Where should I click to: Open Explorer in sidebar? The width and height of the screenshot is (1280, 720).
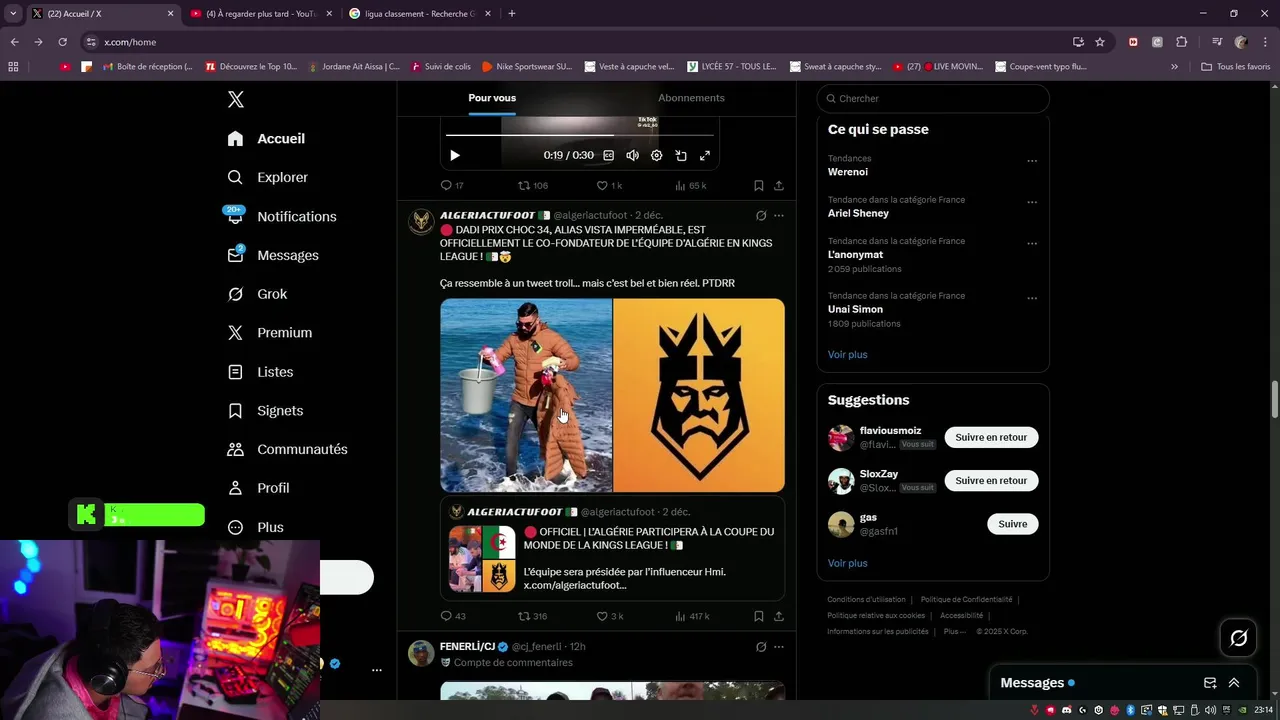pos(267,177)
